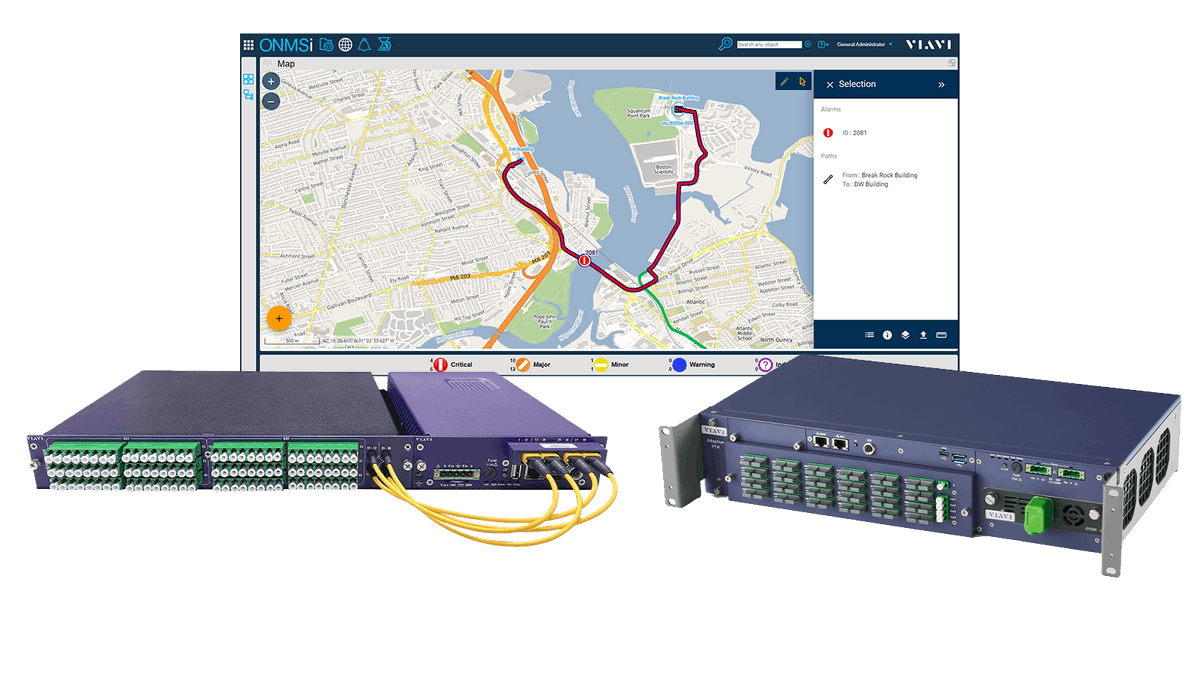Click alarm ID 2081 in the Selection panel
This screenshot has width=1200, height=675.
coord(855,132)
